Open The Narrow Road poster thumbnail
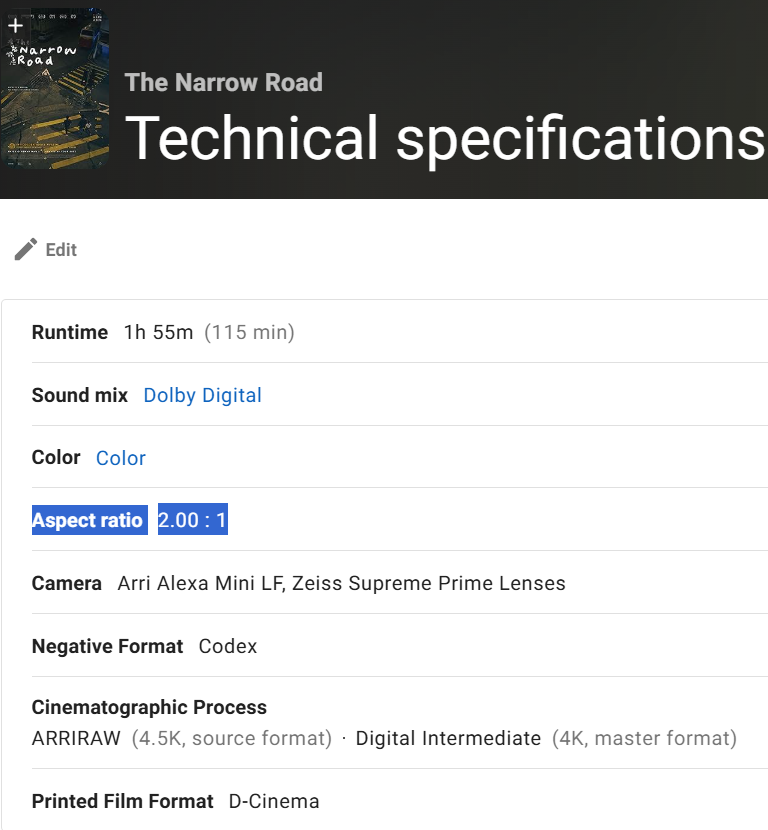Screen dimensions: 768x830 (55, 88)
